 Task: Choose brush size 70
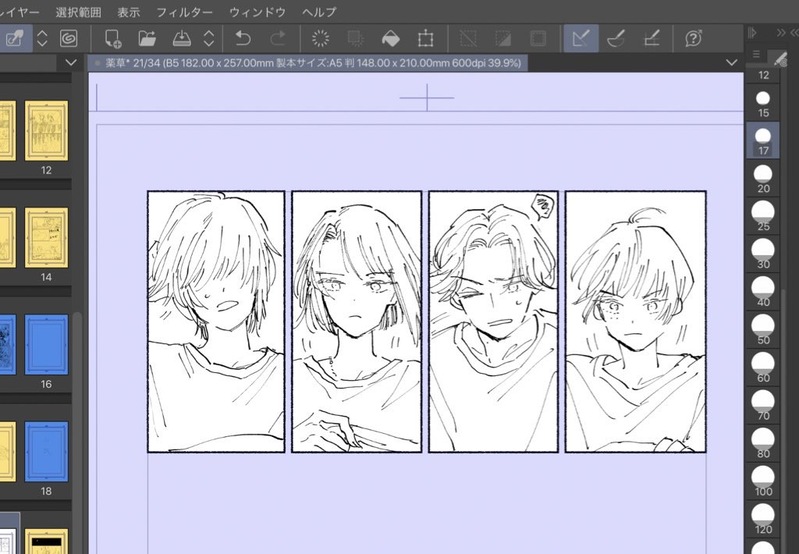coord(763,406)
